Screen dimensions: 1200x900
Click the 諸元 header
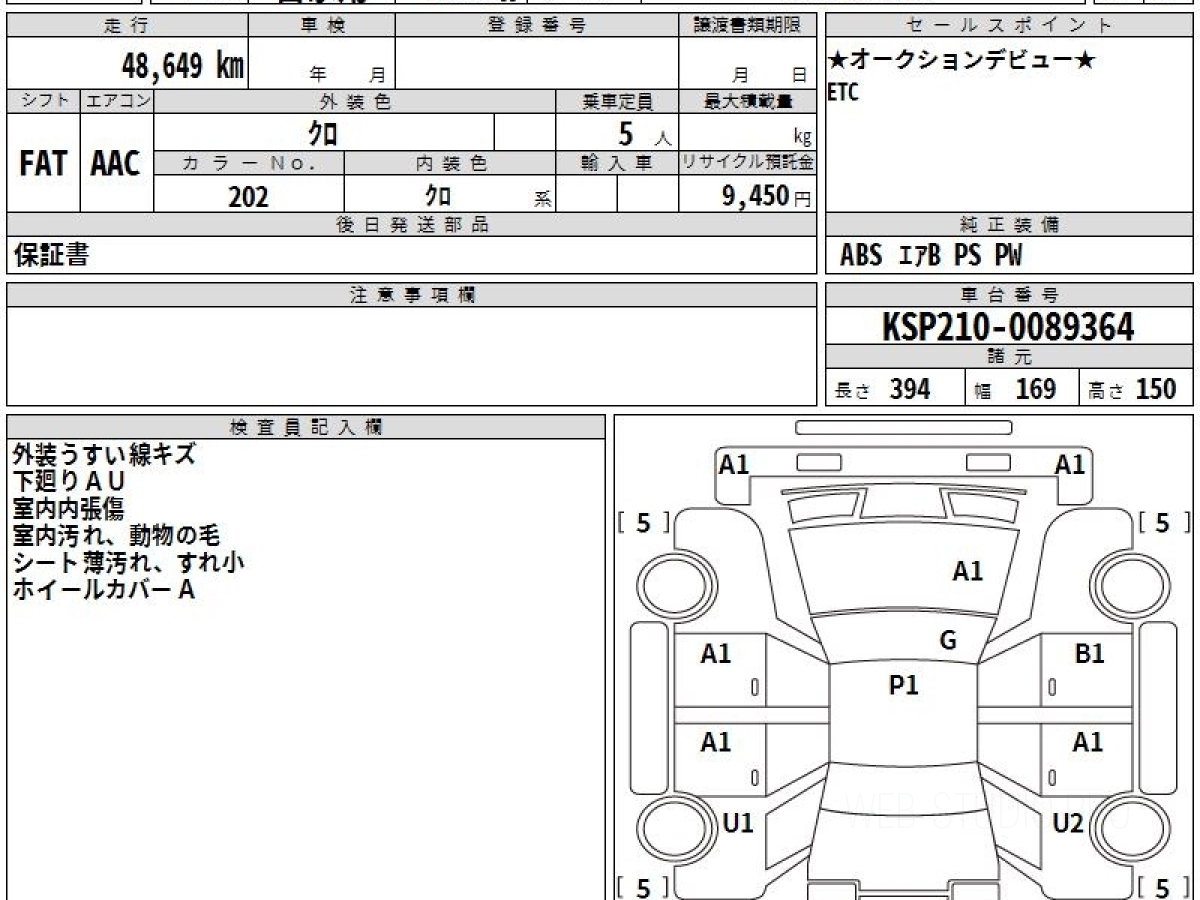[x=1010, y=357]
